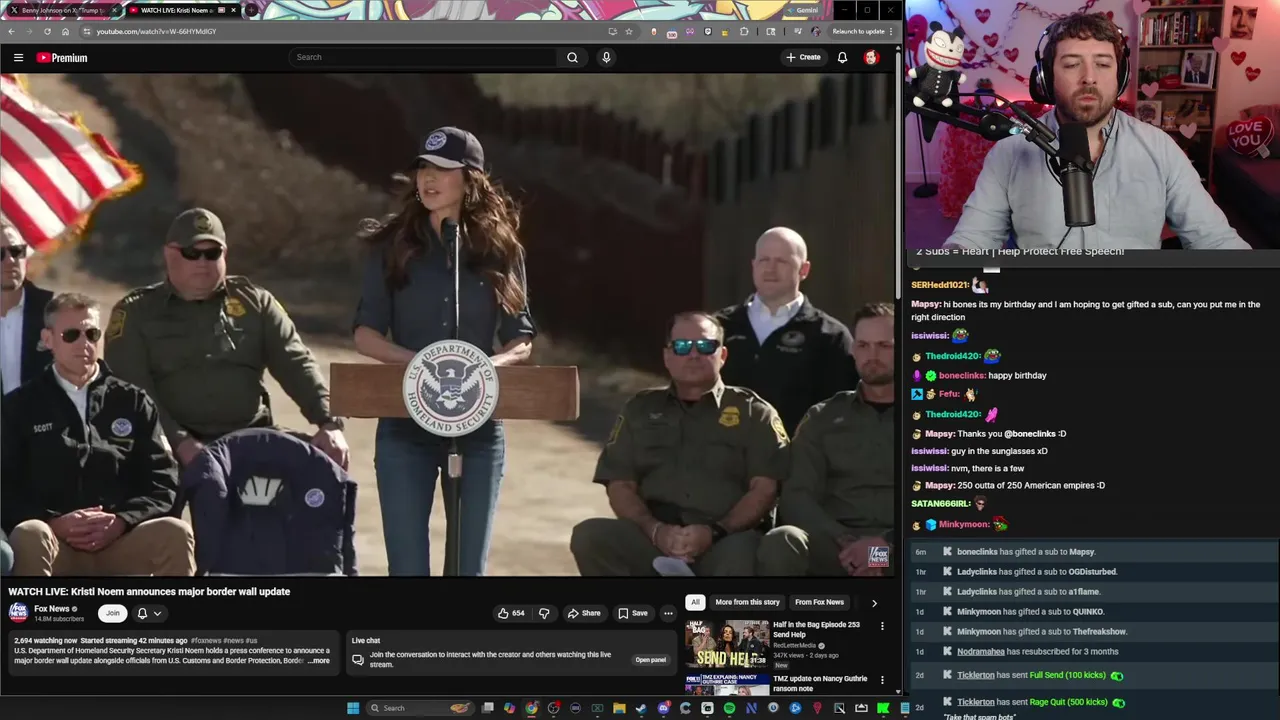Open Kick app from the taskbar
Viewport: 1280px width, 720px height.
pyautogui.click(x=882, y=708)
